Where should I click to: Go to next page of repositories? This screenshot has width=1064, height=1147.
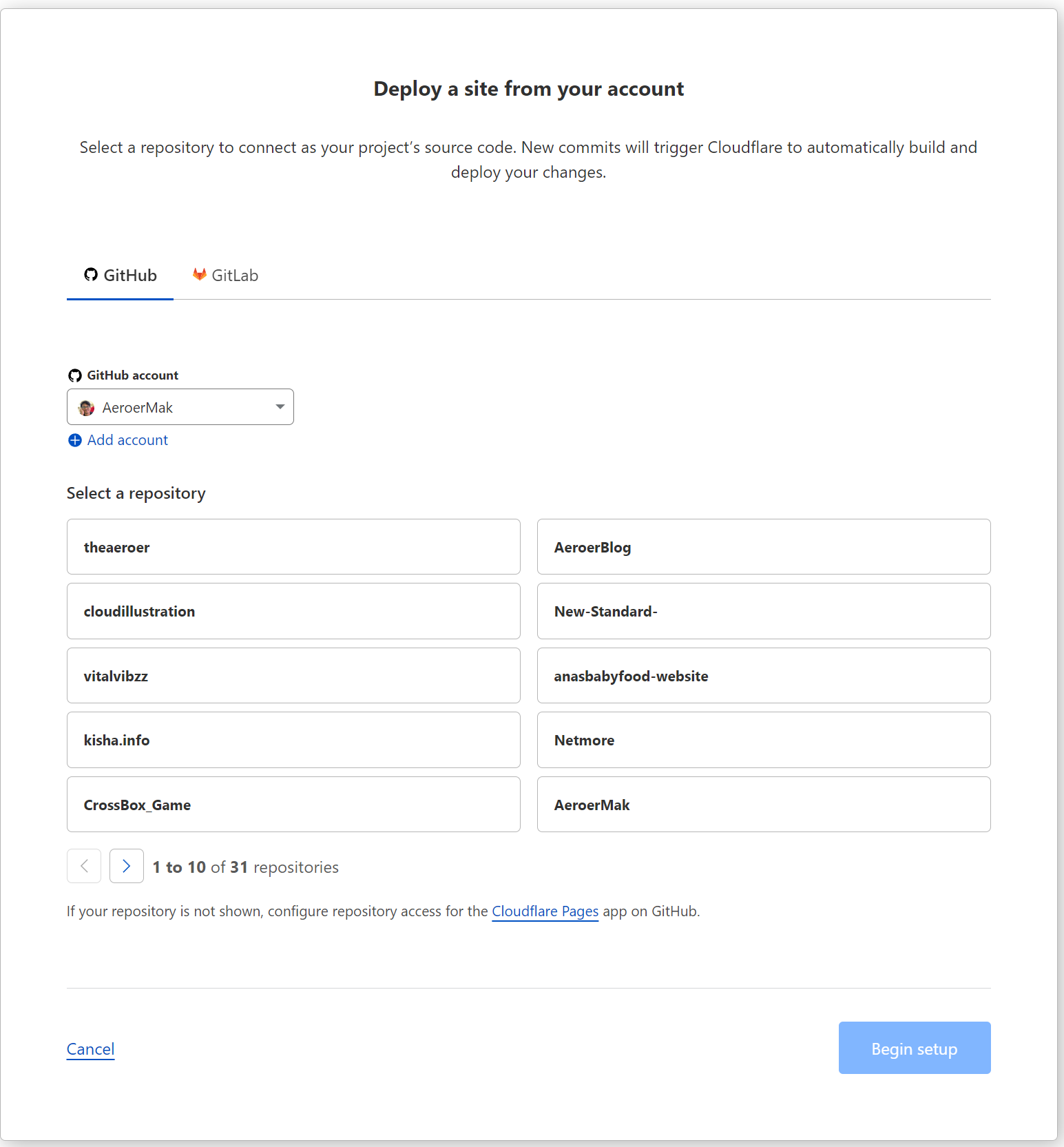pyautogui.click(x=127, y=866)
